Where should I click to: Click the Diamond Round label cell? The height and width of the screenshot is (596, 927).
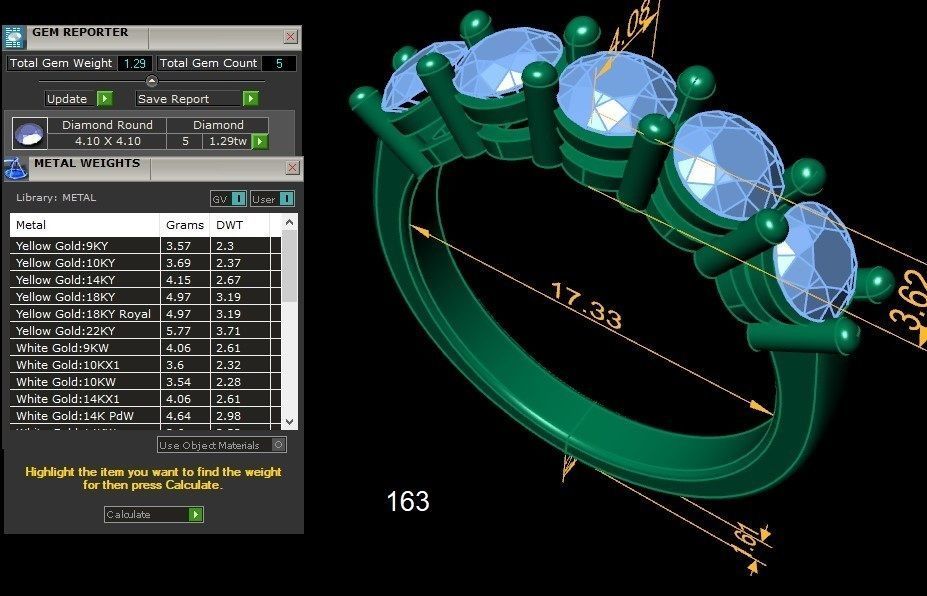pos(108,125)
